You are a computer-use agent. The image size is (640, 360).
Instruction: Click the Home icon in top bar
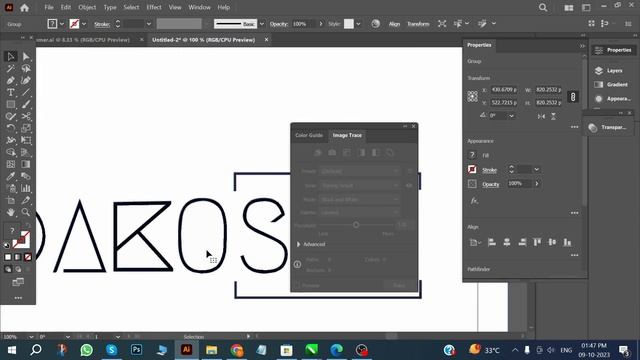tap(24, 8)
